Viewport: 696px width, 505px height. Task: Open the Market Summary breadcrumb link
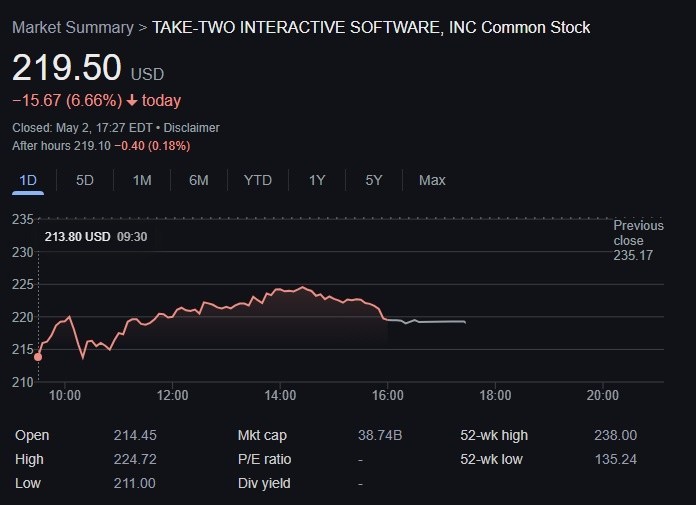pyautogui.click(x=73, y=28)
